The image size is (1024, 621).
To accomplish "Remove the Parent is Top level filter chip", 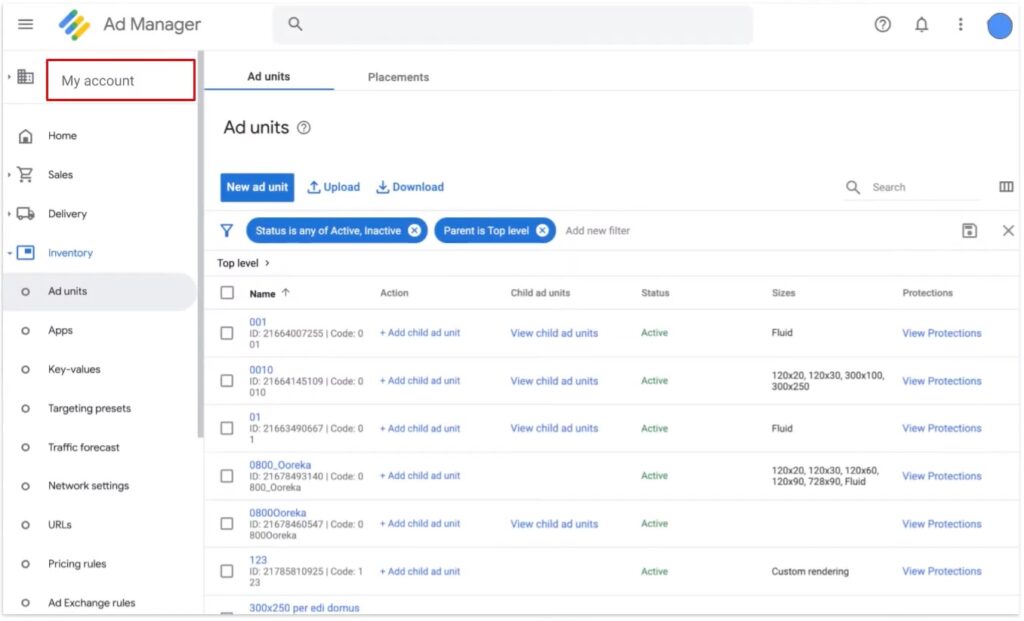I will tap(541, 230).
